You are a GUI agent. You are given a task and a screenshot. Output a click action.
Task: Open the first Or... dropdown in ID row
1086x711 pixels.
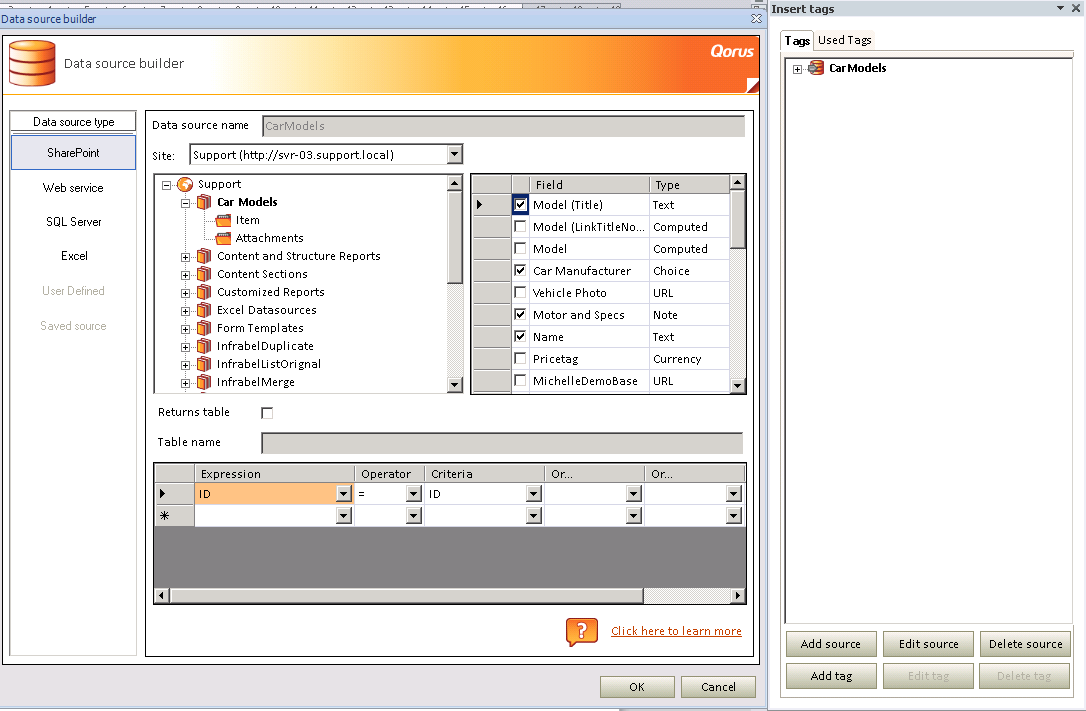tap(634, 494)
